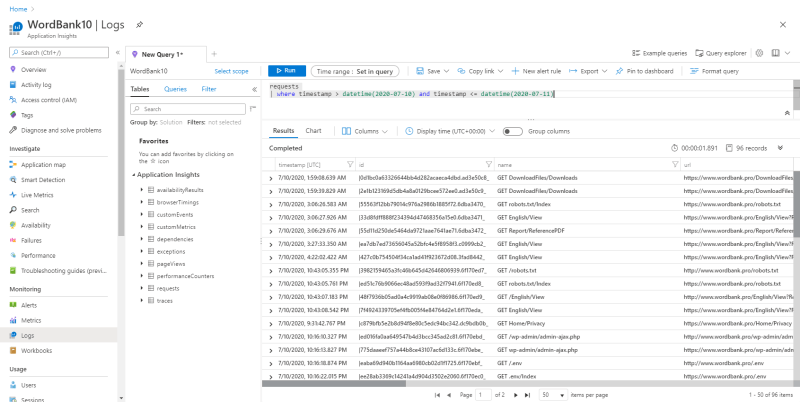Expand the requests table node
800x402 pixels.
click(141, 288)
